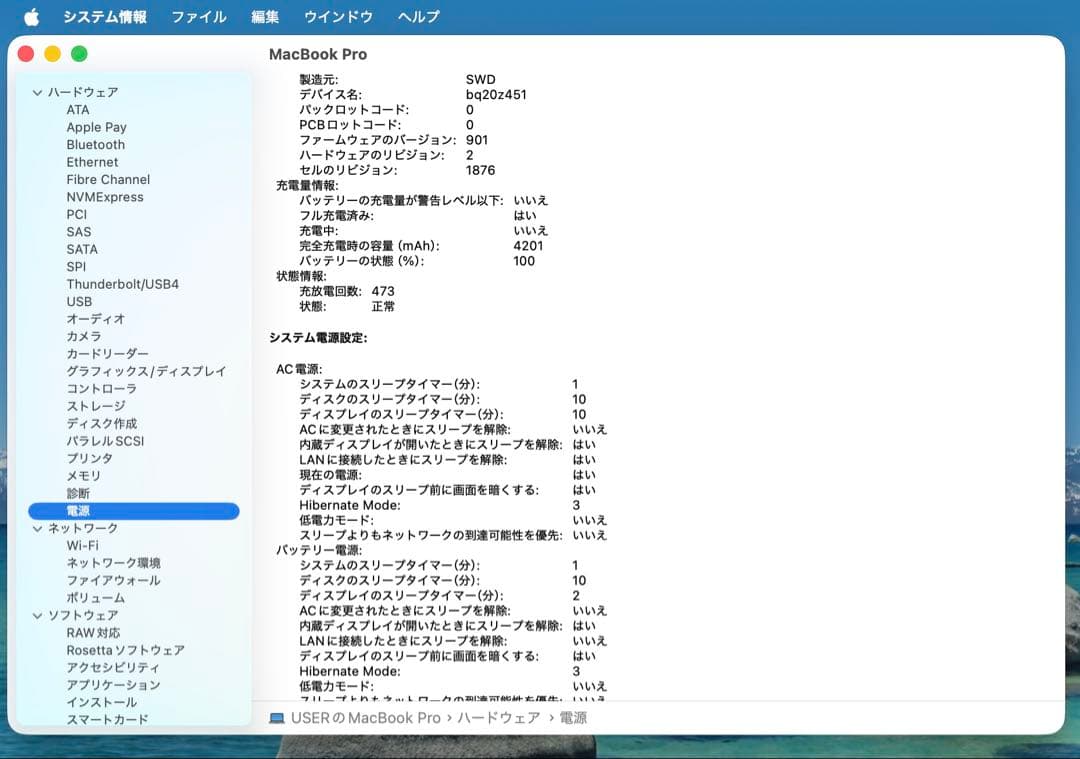Select SAS in the sidebar

click(79, 232)
